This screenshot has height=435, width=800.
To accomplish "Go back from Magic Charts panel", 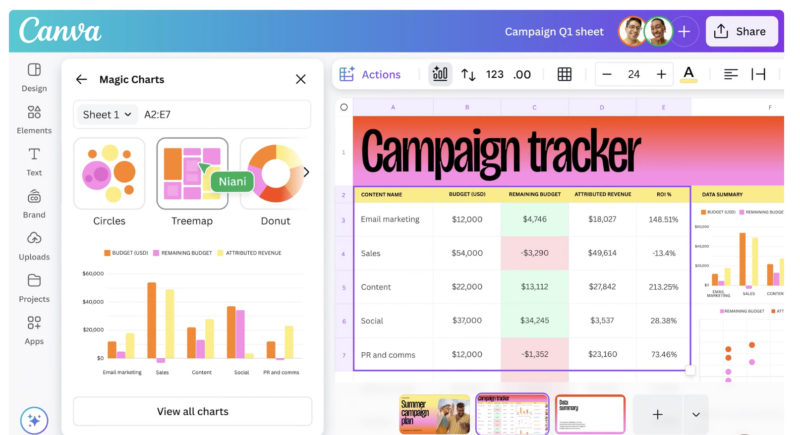I will [x=81, y=79].
